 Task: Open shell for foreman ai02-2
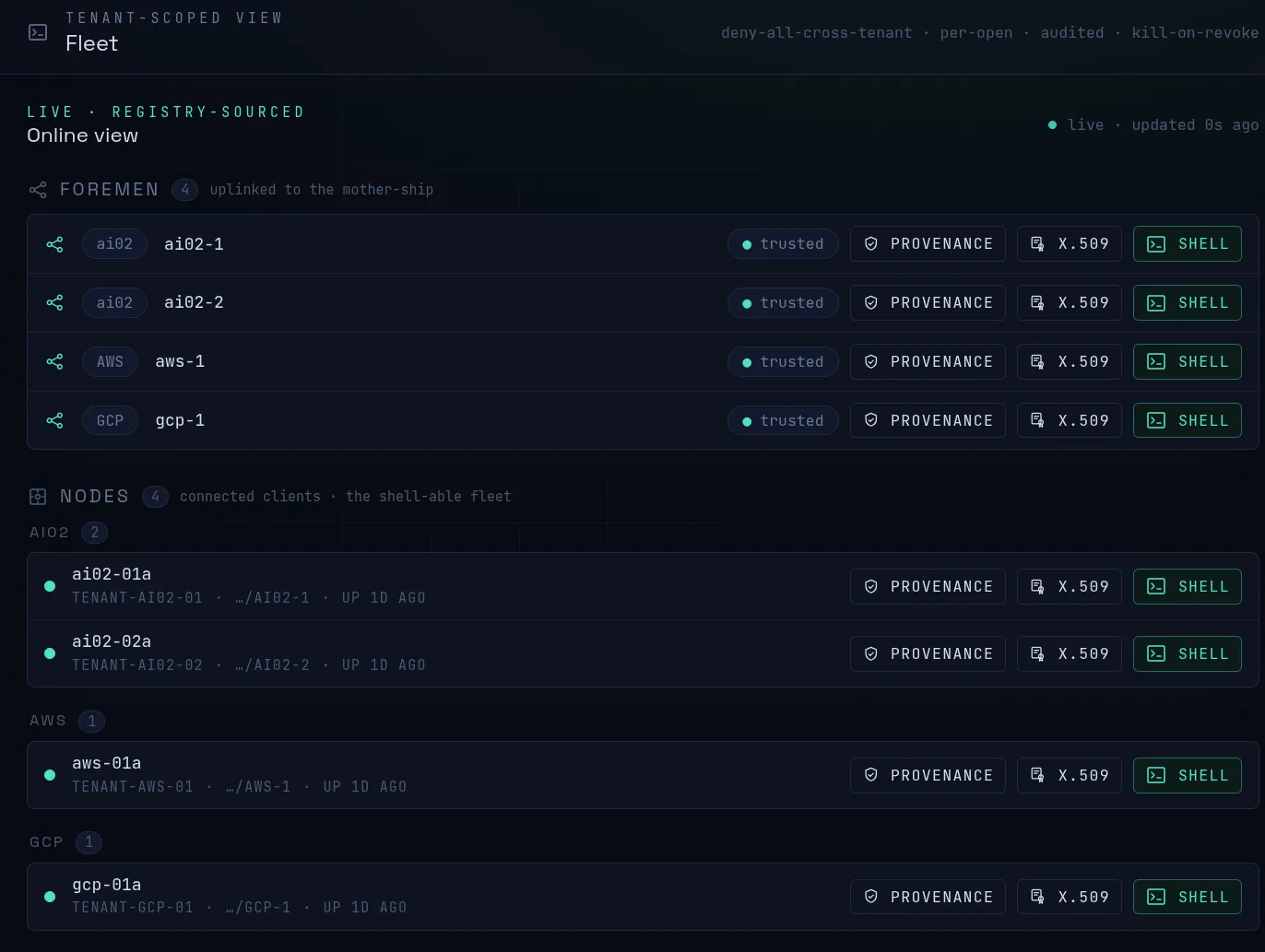point(1187,303)
